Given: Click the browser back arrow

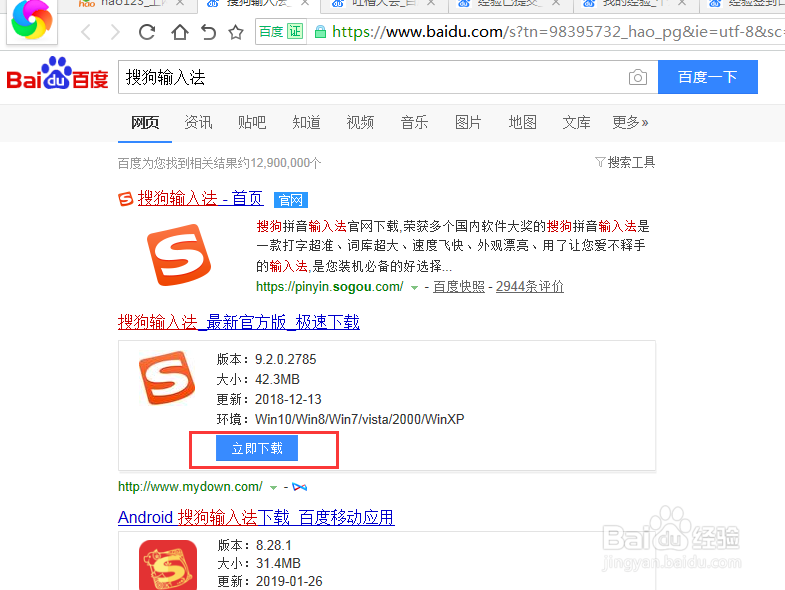Looking at the screenshot, I should [x=86, y=32].
